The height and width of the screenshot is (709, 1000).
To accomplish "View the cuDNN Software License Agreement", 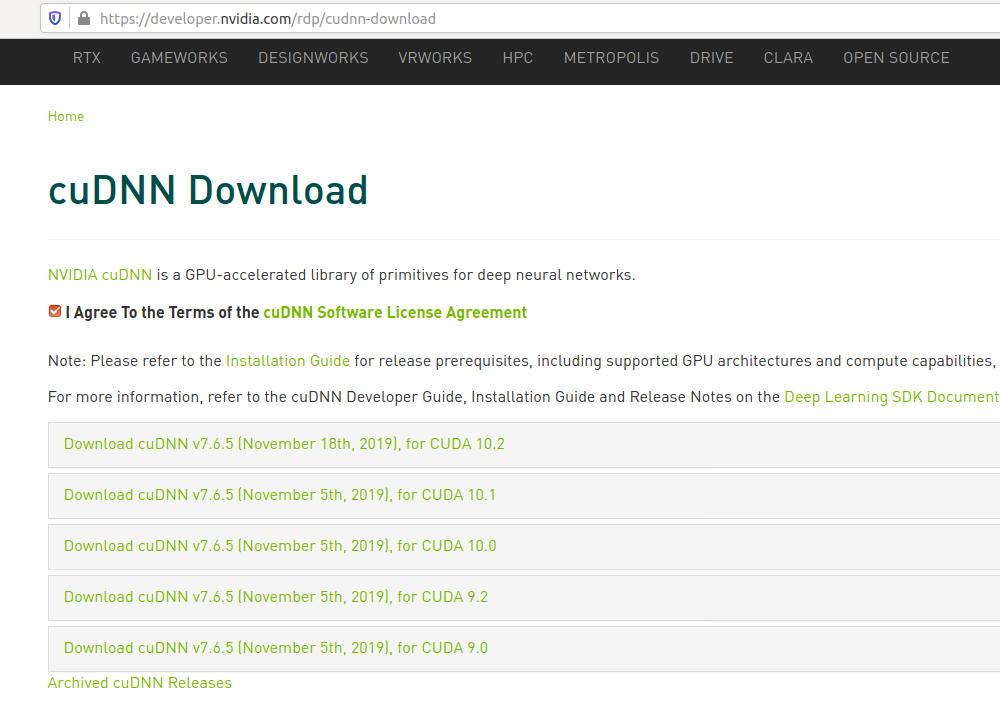I will tap(394, 312).
